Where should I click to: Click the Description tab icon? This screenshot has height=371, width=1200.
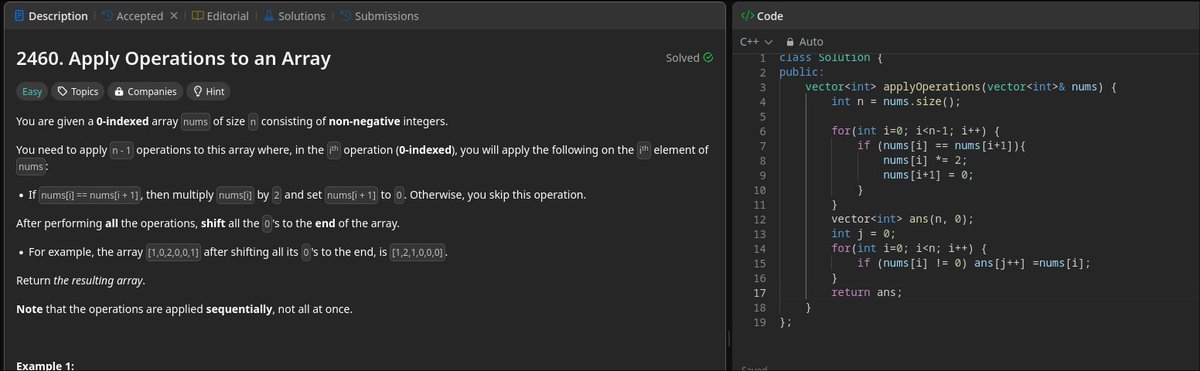18,16
